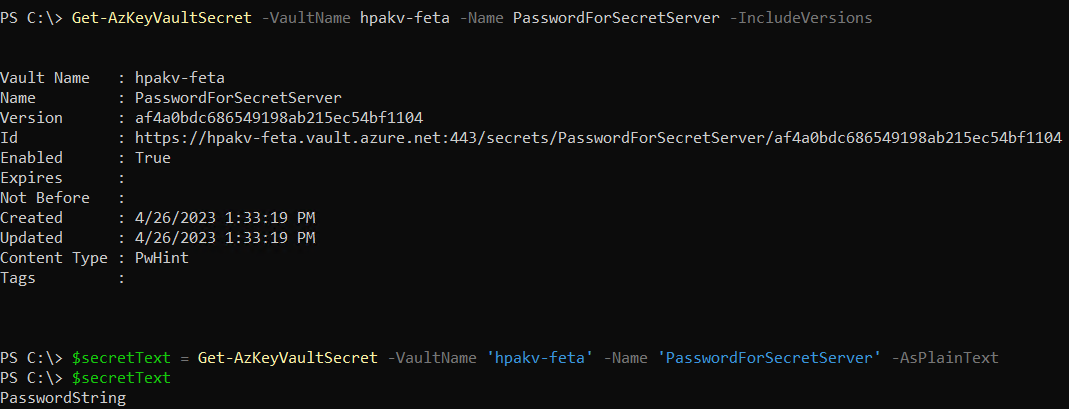
Task: Click the Not Before field label
Action: (x=45, y=198)
